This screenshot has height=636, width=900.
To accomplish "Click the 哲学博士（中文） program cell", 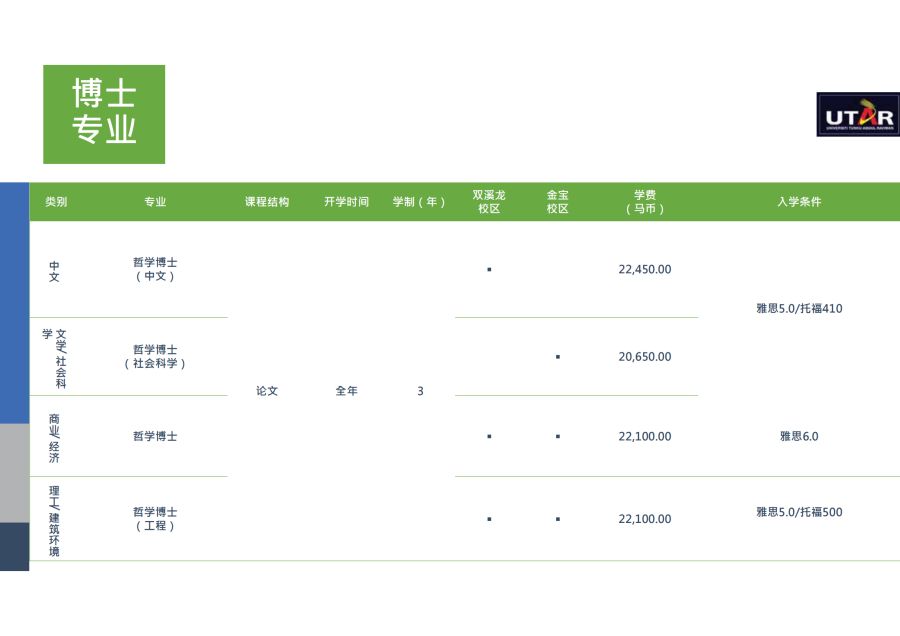I will [155, 269].
